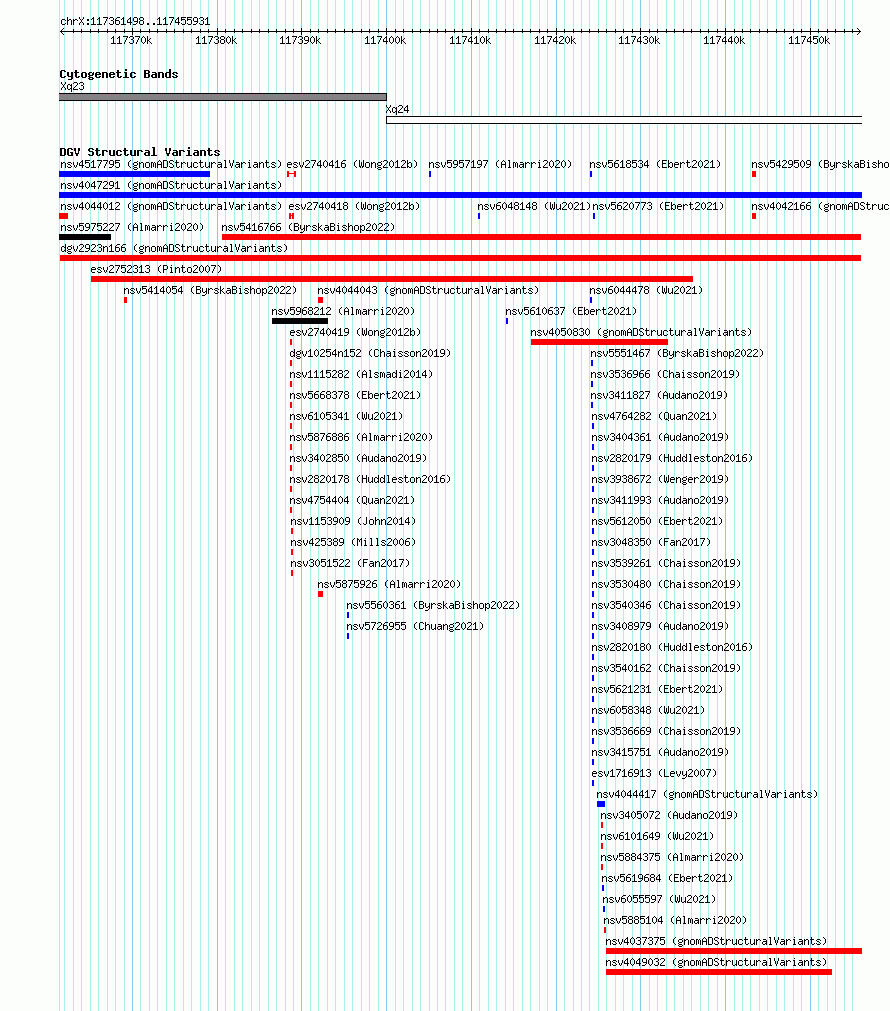Open nsv5416766 (ByrskaBishop2022) label
Viewport: 890px width, 1011px height.
[308, 227]
